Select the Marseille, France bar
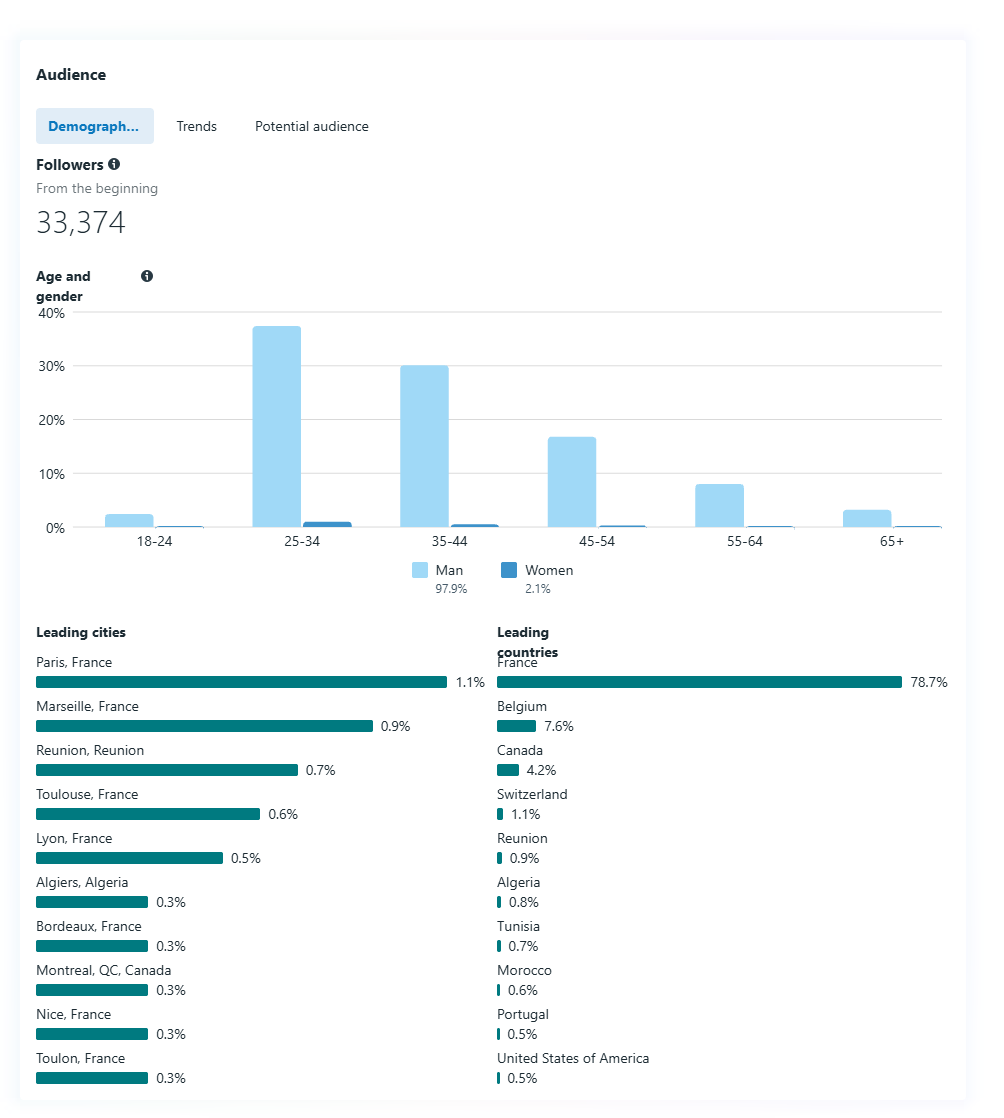 (204, 726)
